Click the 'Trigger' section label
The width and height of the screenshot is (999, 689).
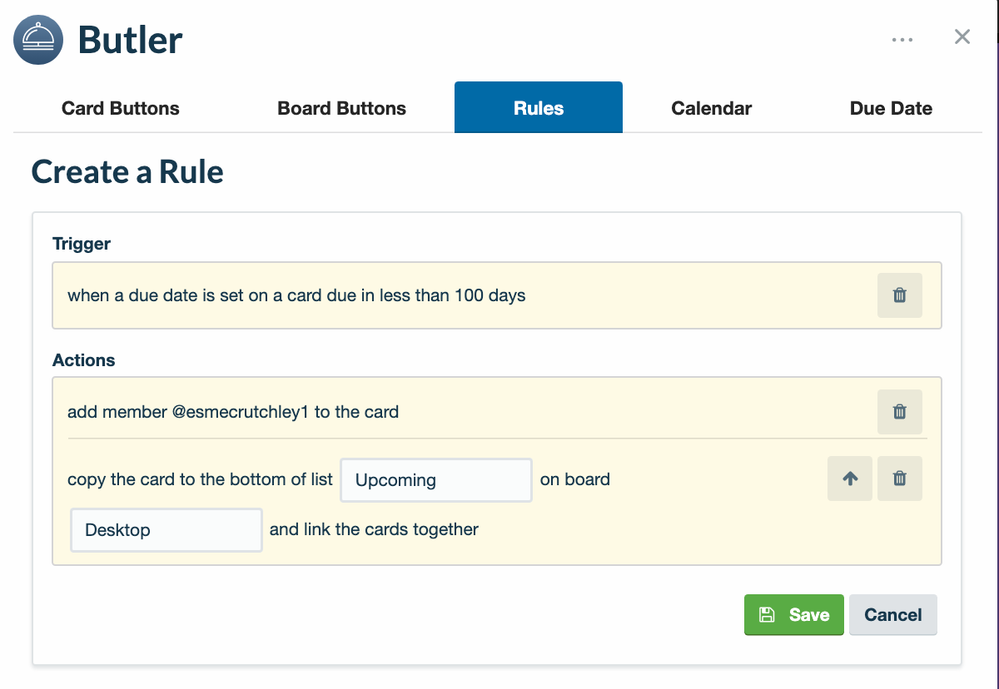coord(82,243)
